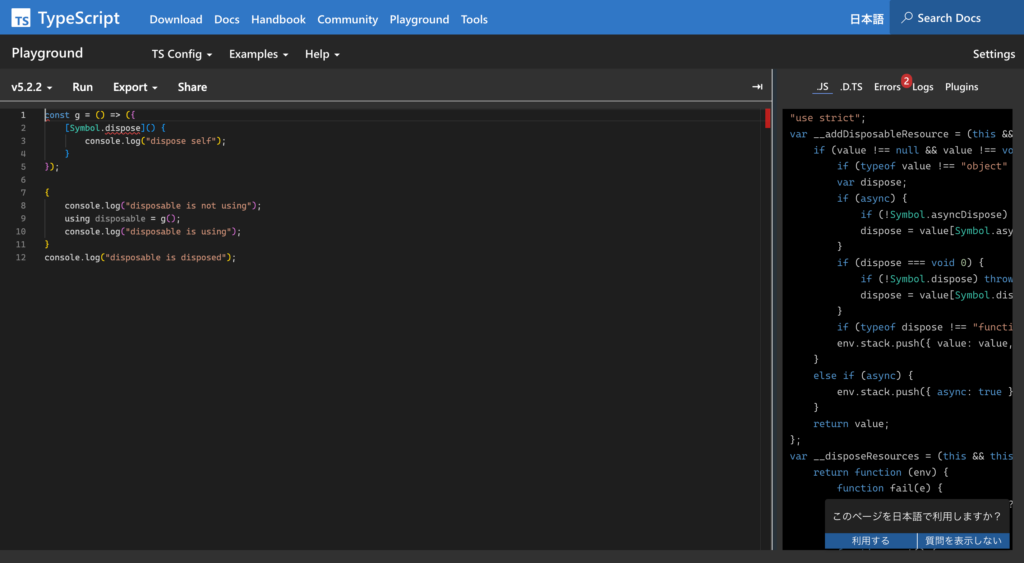Open the Help dropdown menu
The image size is (1024, 563).
click(322, 54)
